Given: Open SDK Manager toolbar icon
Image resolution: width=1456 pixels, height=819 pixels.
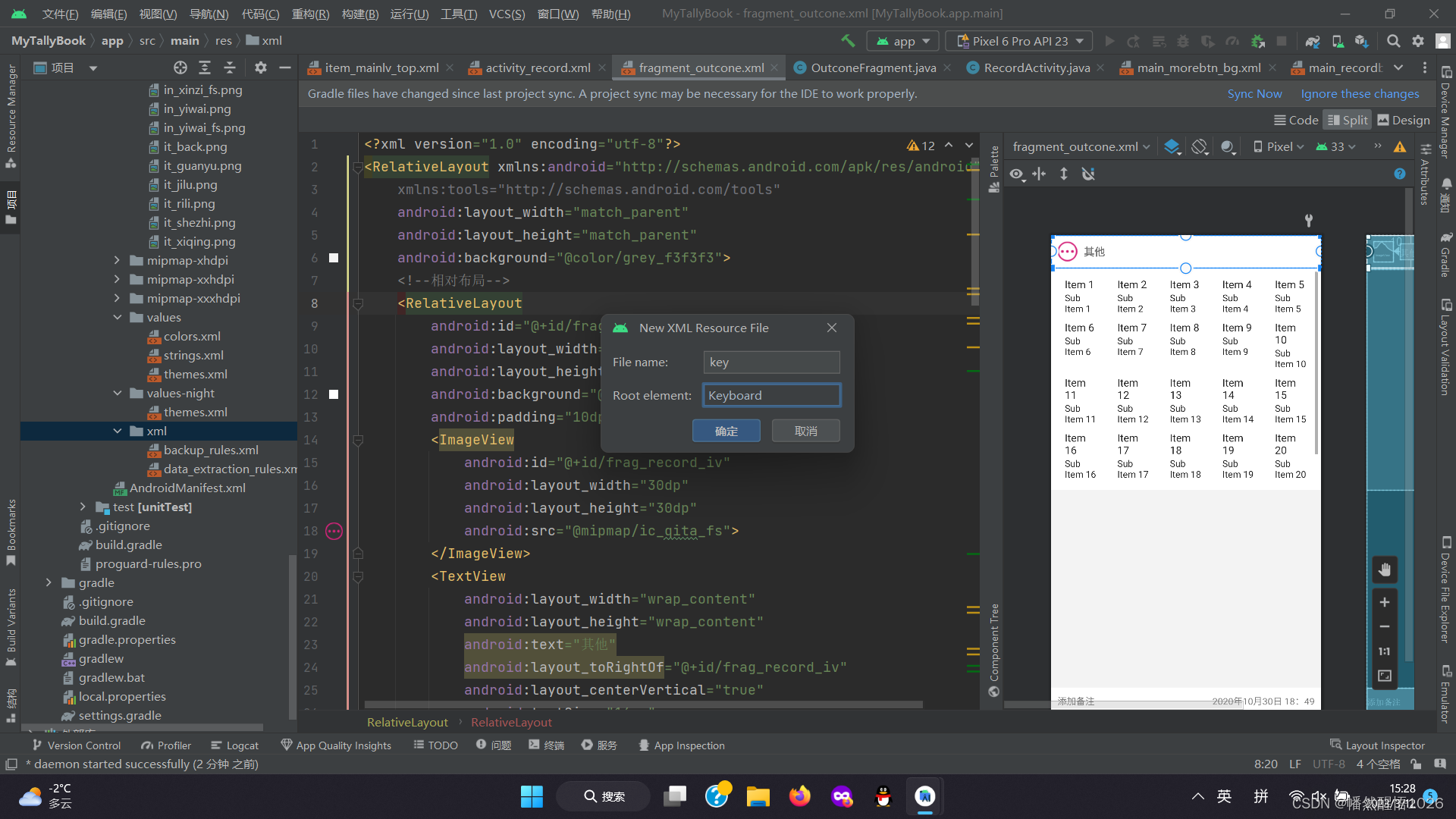Looking at the screenshot, I should [x=1362, y=41].
